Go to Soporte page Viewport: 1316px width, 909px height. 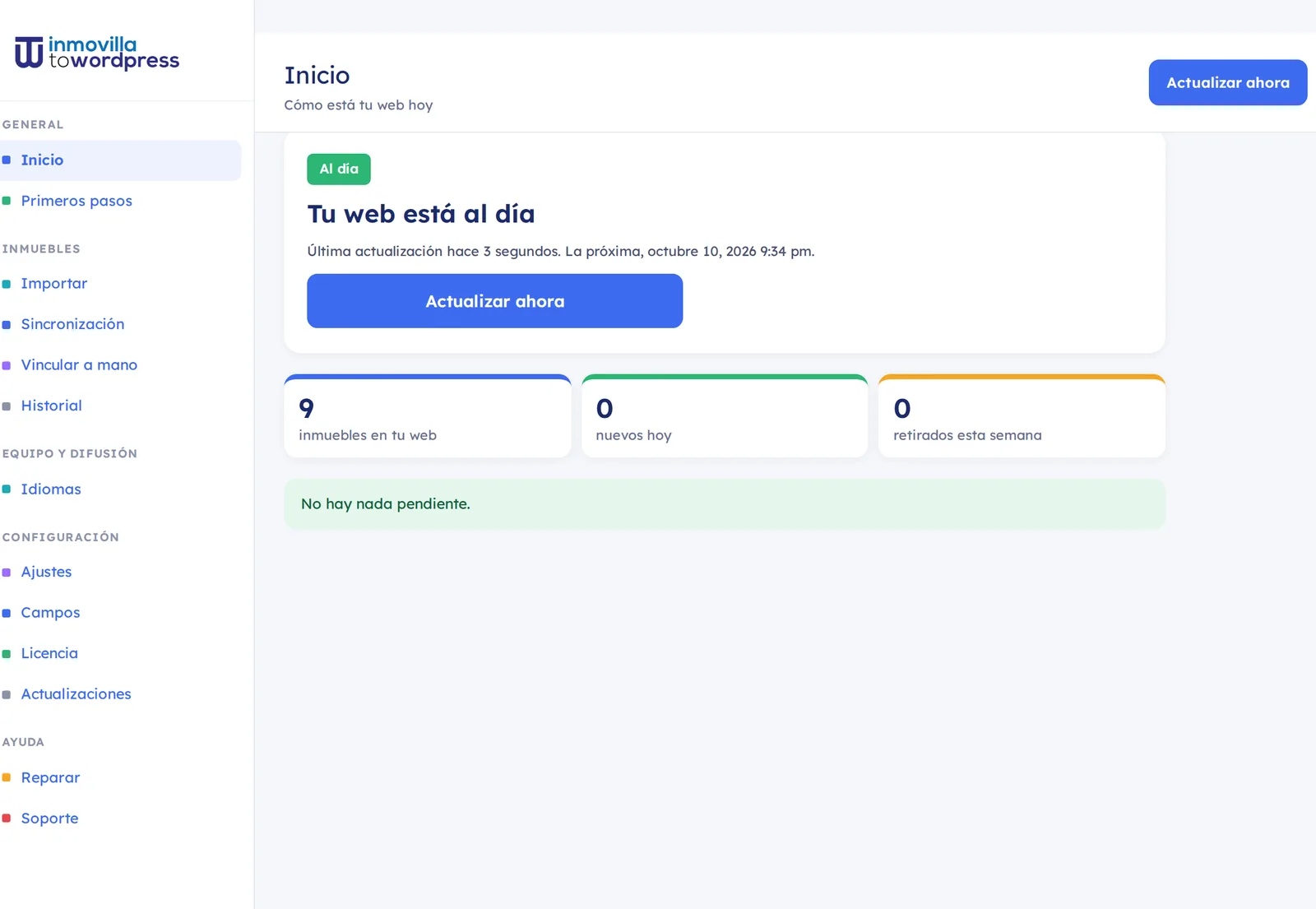pos(120,819)
